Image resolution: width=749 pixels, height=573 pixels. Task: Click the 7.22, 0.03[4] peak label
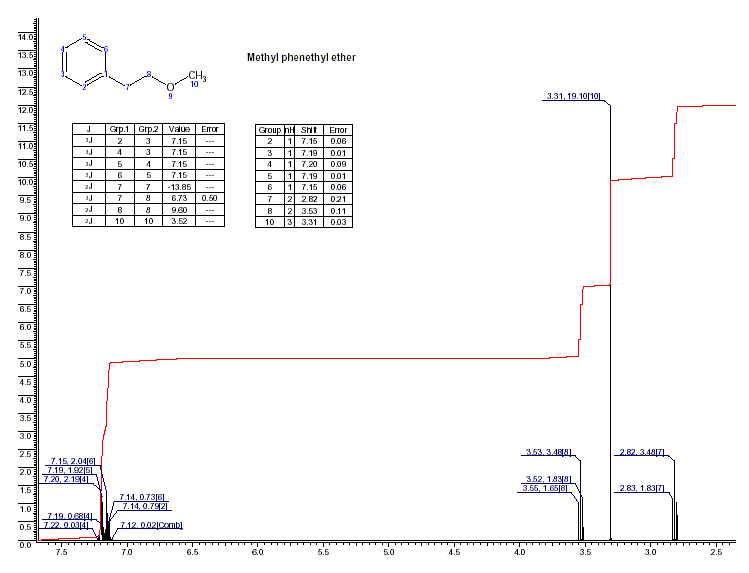pyautogui.click(x=67, y=525)
